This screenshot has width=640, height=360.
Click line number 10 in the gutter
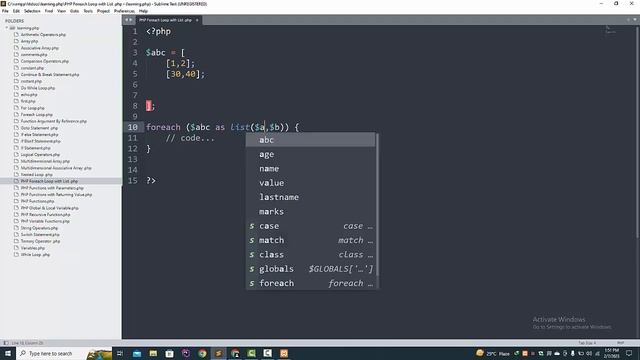point(133,127)
